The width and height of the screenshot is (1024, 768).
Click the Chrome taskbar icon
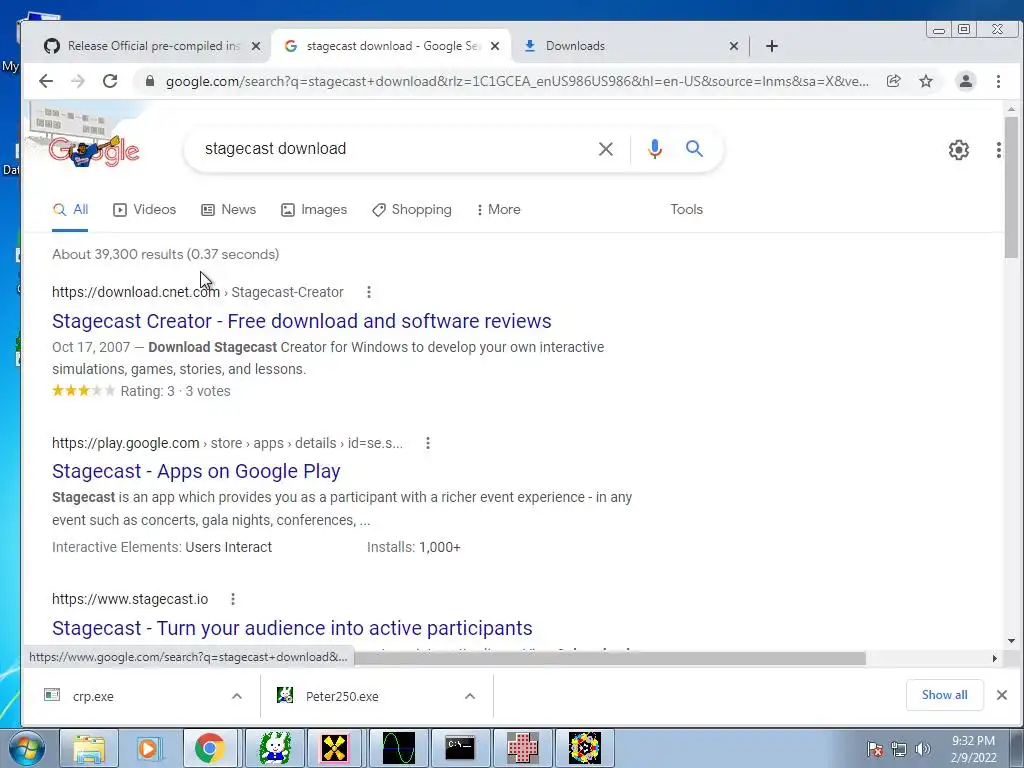click(x=210, y=748)
